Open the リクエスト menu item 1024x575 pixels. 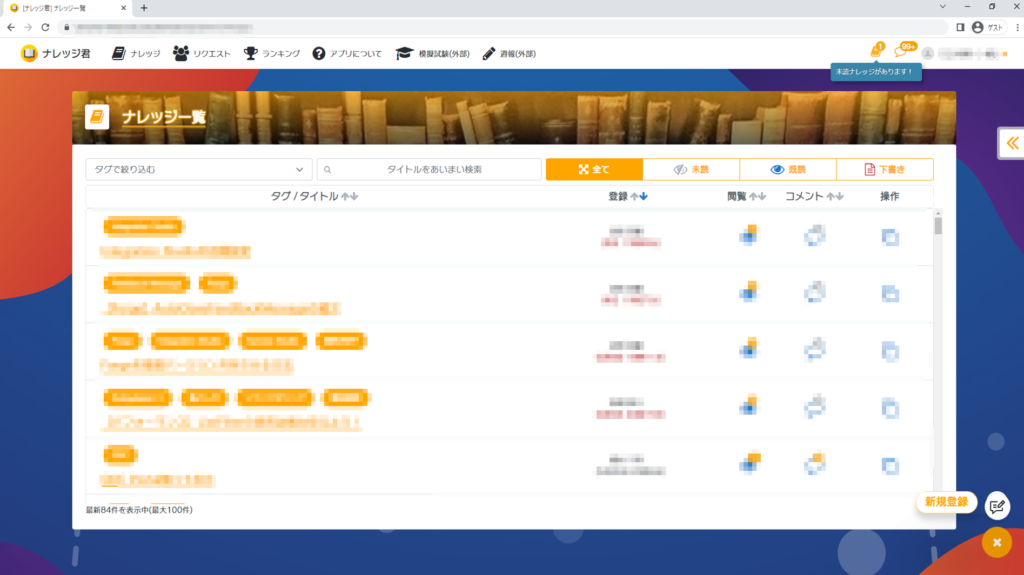click(201, 53)
